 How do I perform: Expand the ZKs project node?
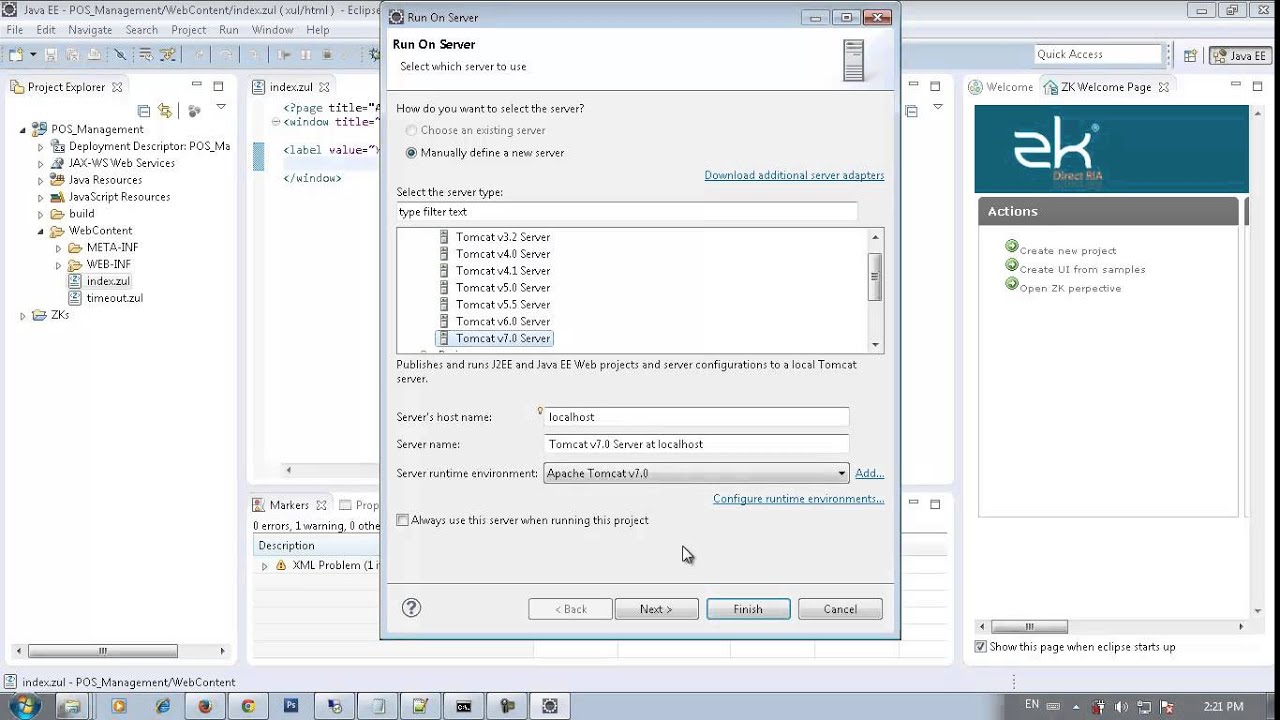23,315
